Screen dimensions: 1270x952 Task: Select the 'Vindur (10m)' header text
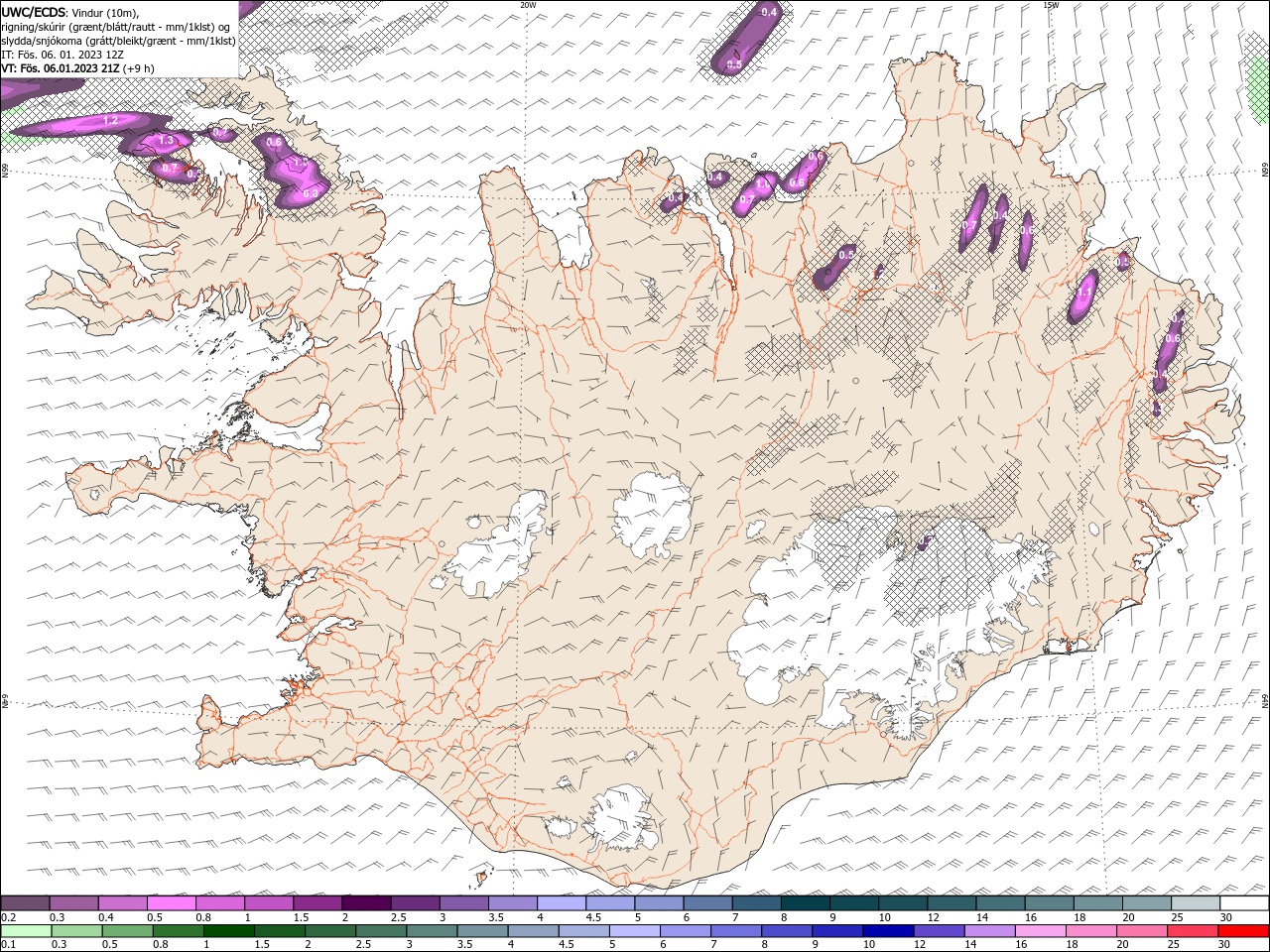coord(105,12)
